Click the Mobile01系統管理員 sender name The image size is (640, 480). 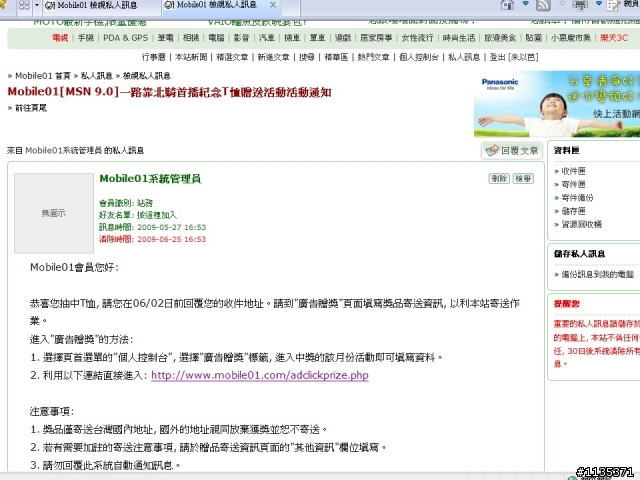click(x=150, y=179)
